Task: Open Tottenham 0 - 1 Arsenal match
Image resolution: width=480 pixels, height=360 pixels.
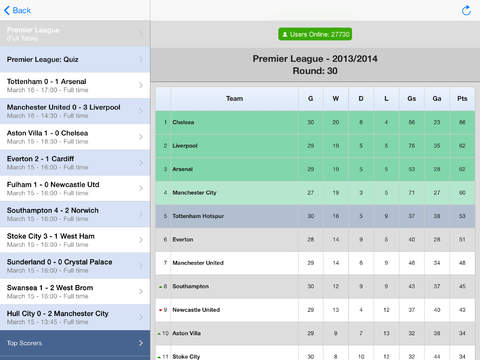Action: [x=75, y=85]
